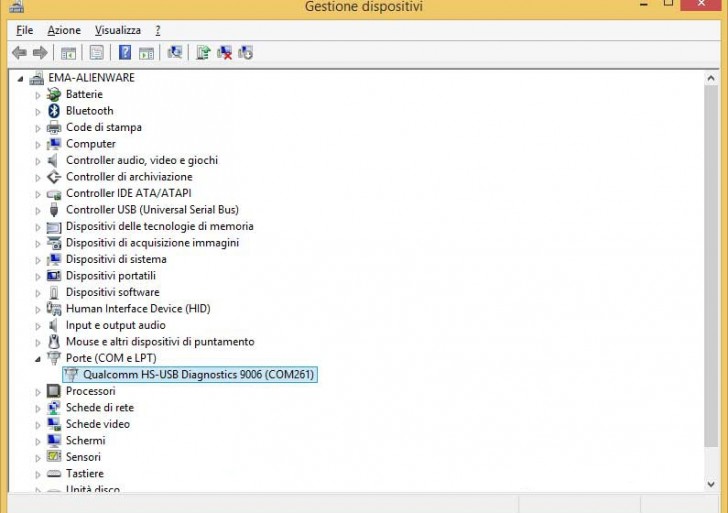Click the scrollbar down arrow
Viewport: 728px width, 513px height.
coord(711,484)
